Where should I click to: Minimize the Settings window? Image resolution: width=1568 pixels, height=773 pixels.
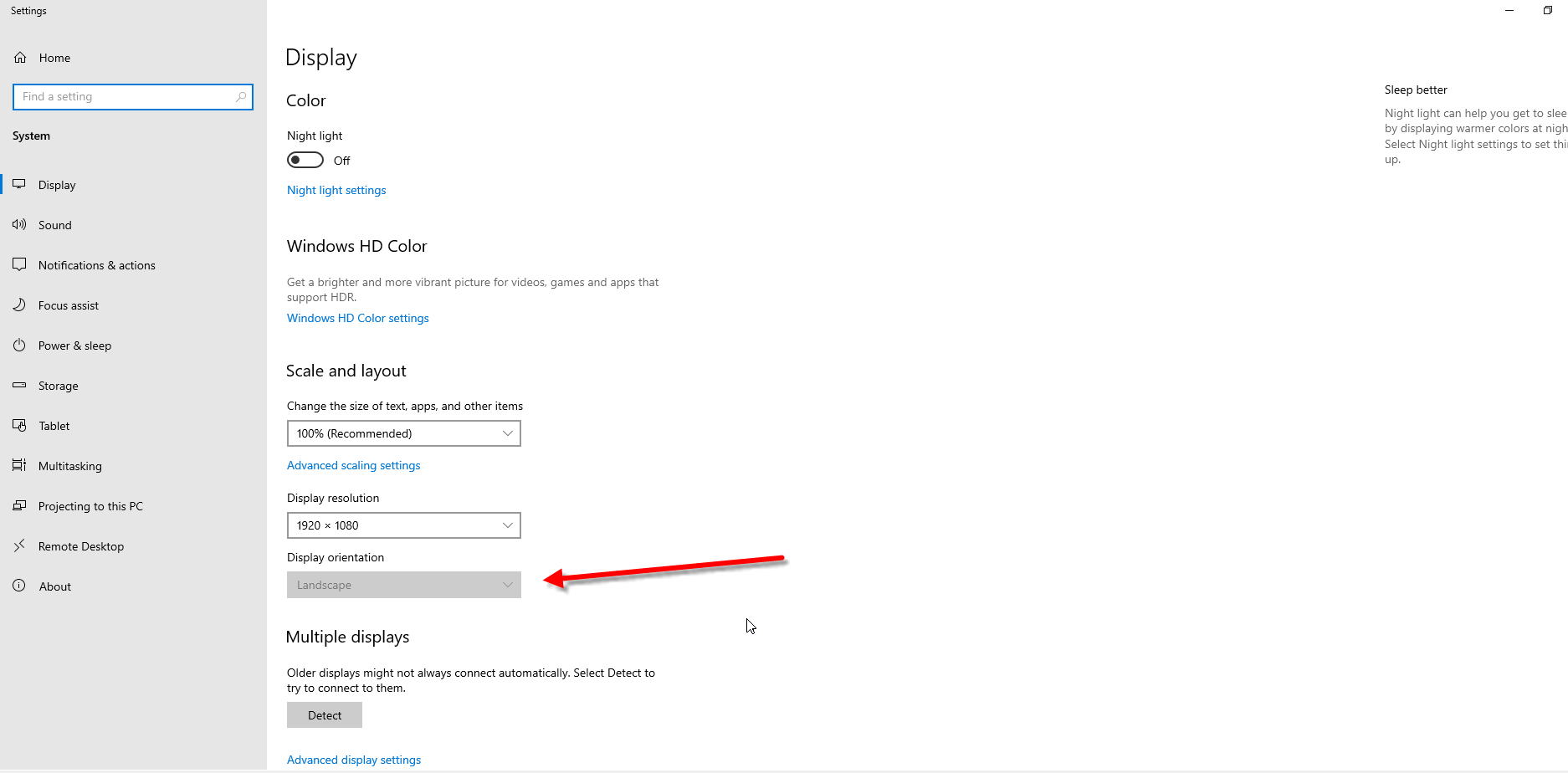point(1509,11)
